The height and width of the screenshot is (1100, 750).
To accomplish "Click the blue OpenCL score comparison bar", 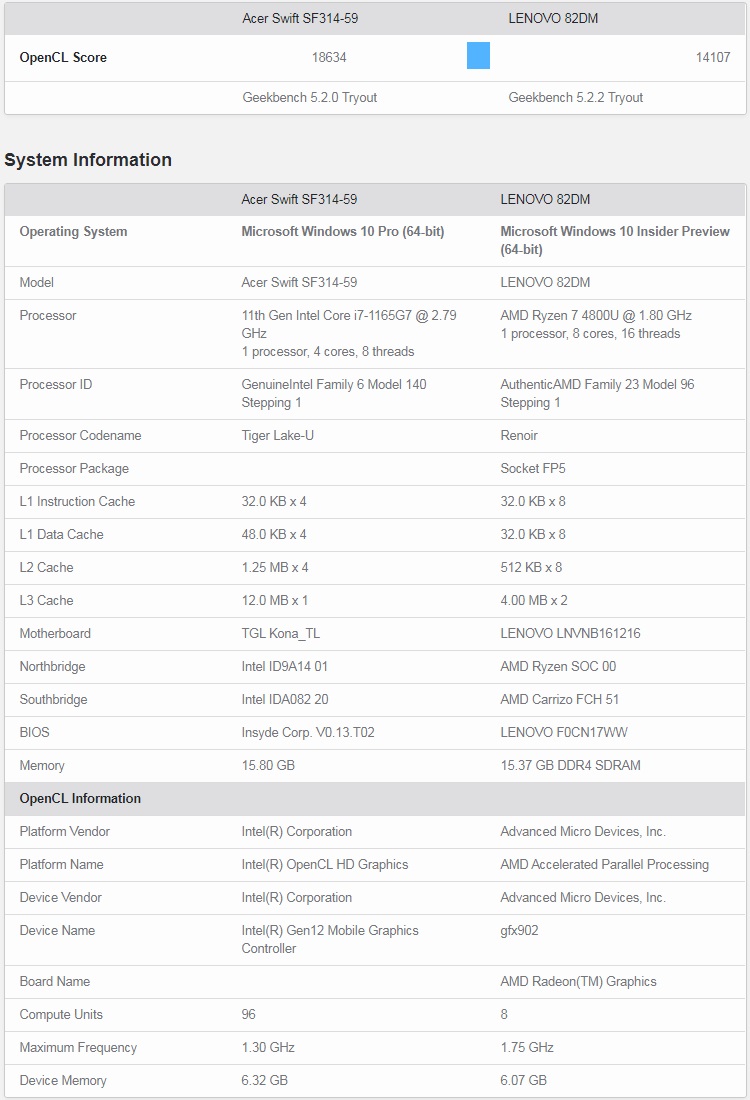I will (478, 56).
